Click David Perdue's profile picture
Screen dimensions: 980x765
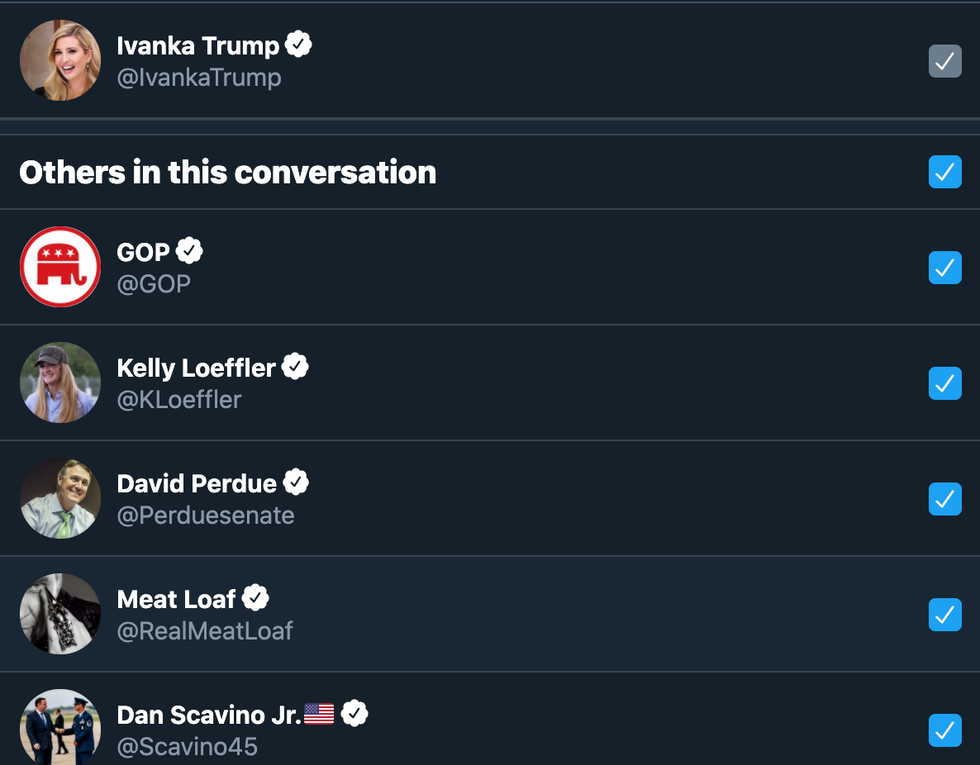point(60,499)
